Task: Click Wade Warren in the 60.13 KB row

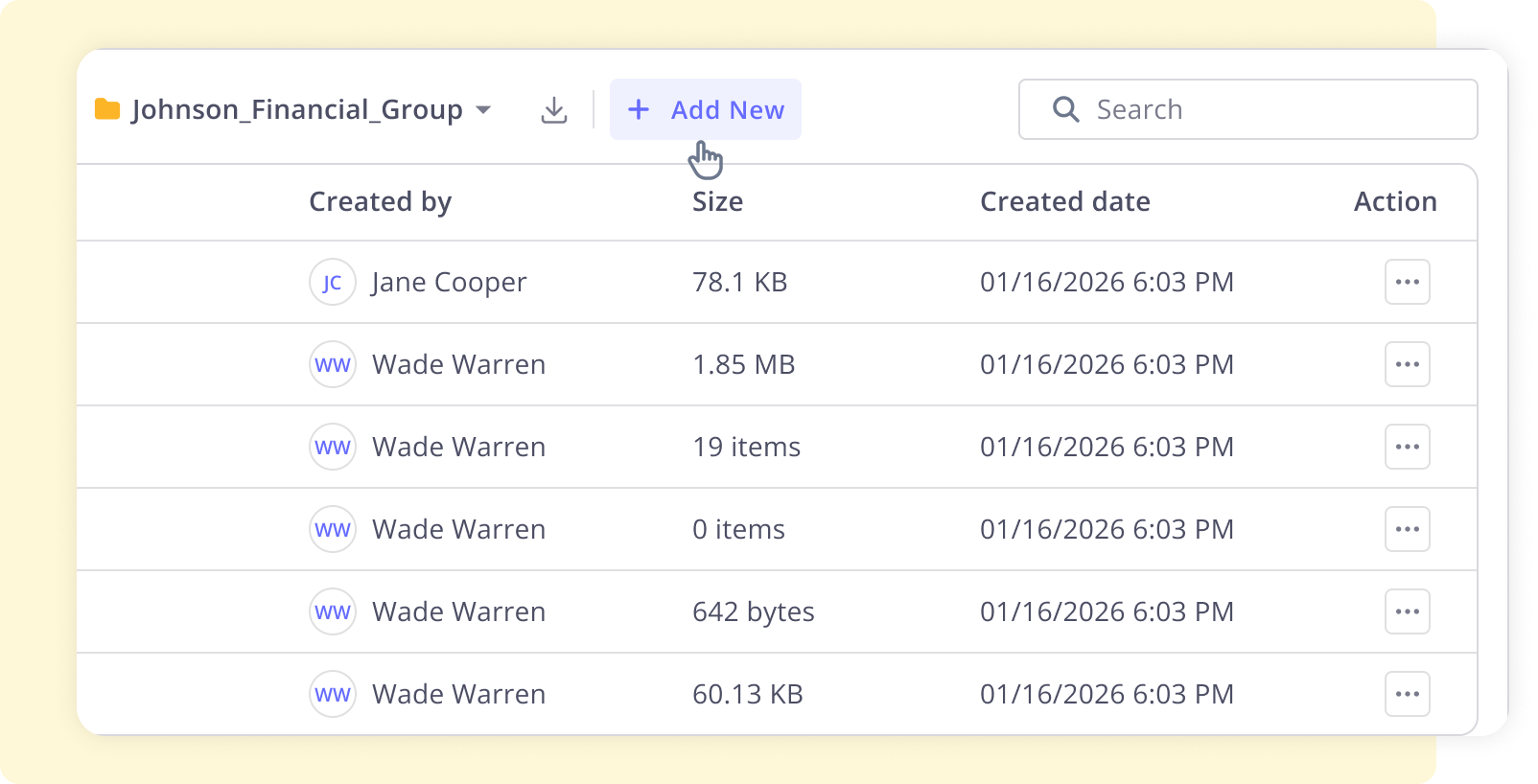Action: tap(458, 694)
